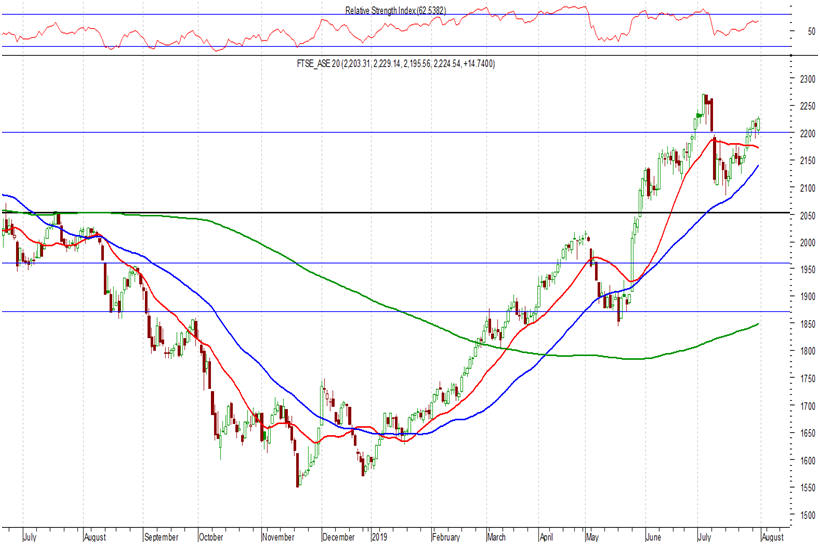
Task: Click the November time axis label
Action: tap(278, 537)
